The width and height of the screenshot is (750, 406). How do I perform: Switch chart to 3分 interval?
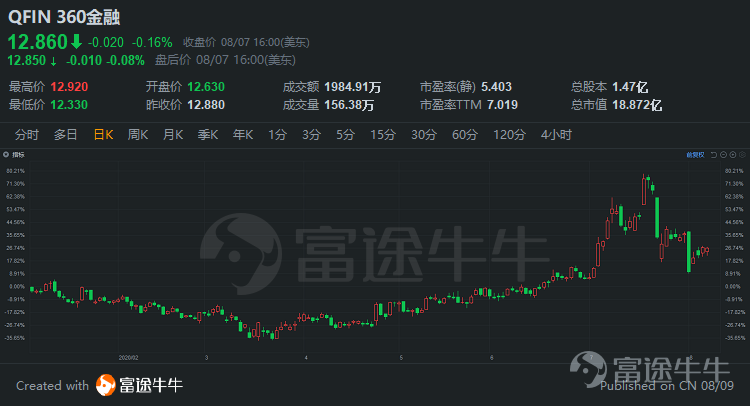coord(311,135)
